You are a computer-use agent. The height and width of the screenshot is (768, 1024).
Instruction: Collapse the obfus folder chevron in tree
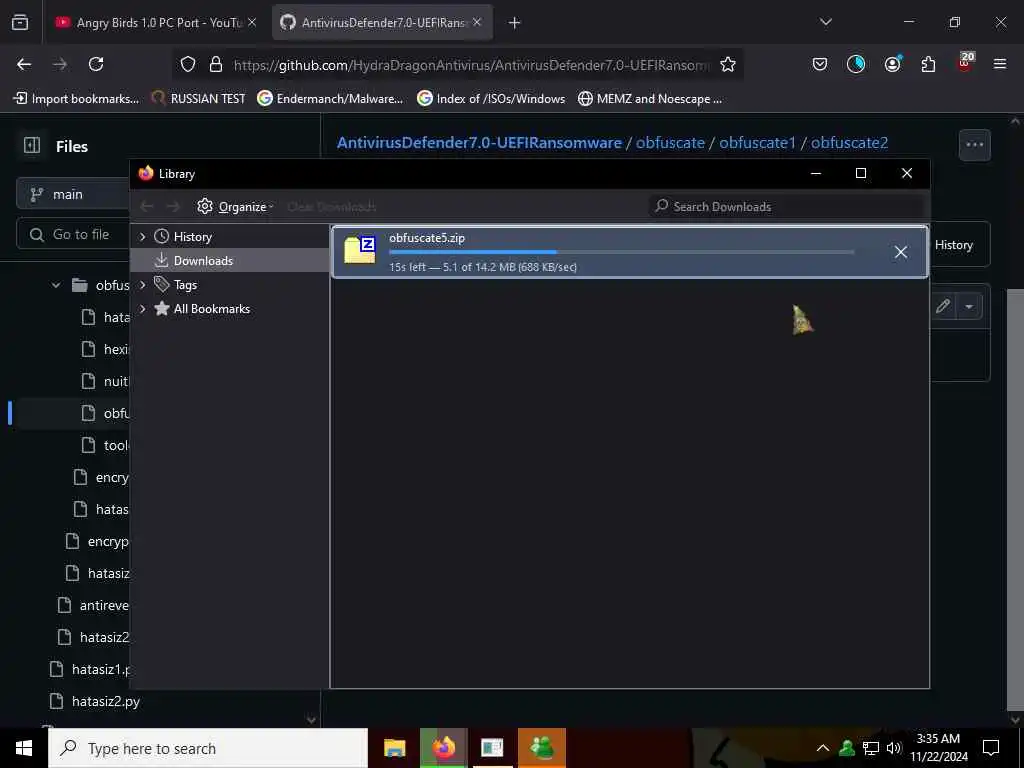click(x=56, y=285)
